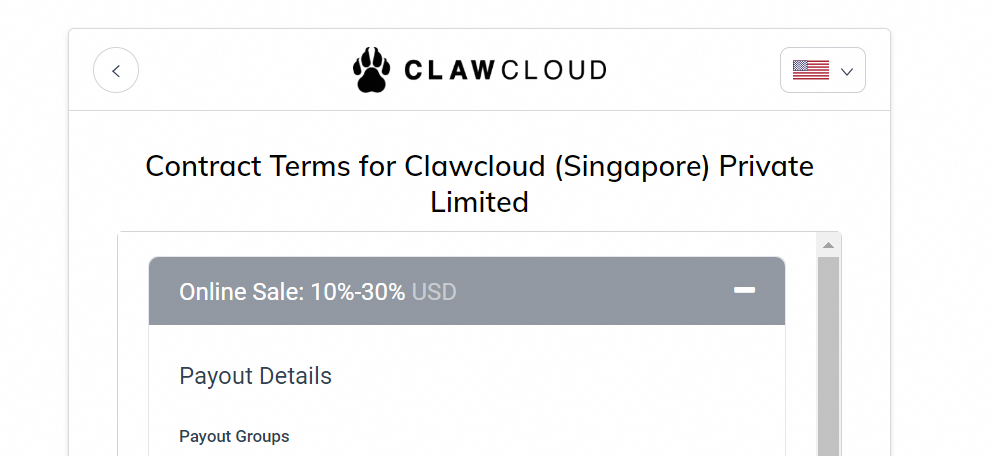The height and width of the screenshot is (456, 992).
Task: Click the scrollbar up arrow
Action: tap(828, 245)
